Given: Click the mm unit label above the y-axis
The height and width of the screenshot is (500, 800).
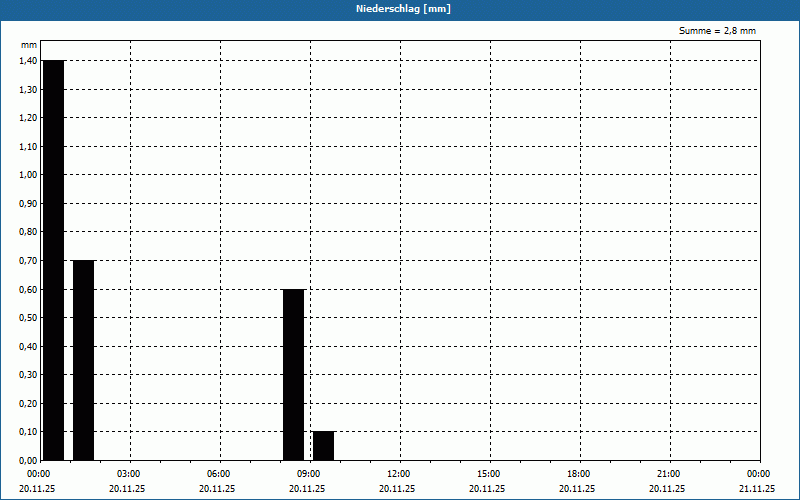Looking at the screenshot, I should (x=29, y=46).
